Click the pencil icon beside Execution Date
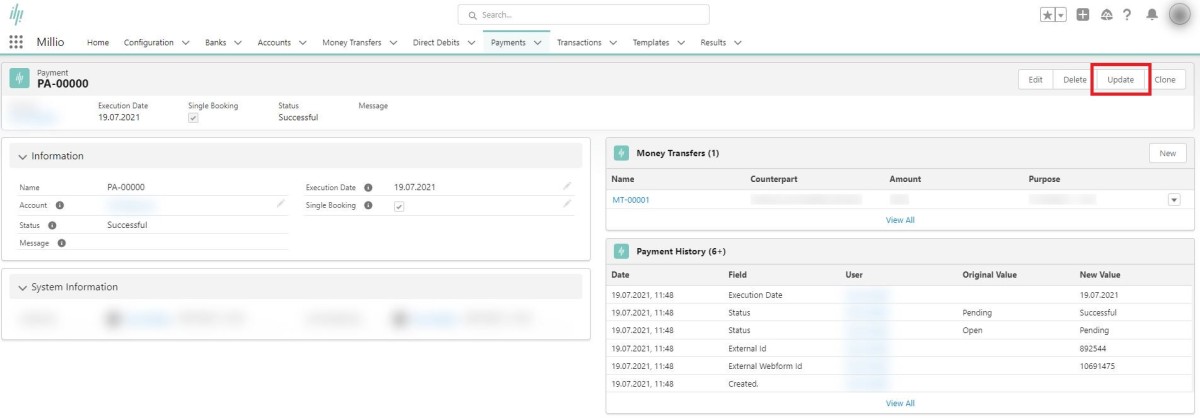The image size is (1200, 420). pyautogui.click(x=567, y=186)
